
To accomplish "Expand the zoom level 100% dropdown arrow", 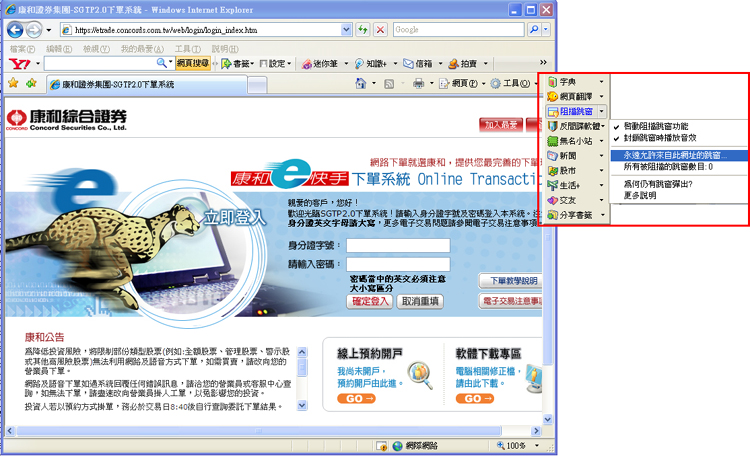I will pyautogui.click(x=537, y=445).
